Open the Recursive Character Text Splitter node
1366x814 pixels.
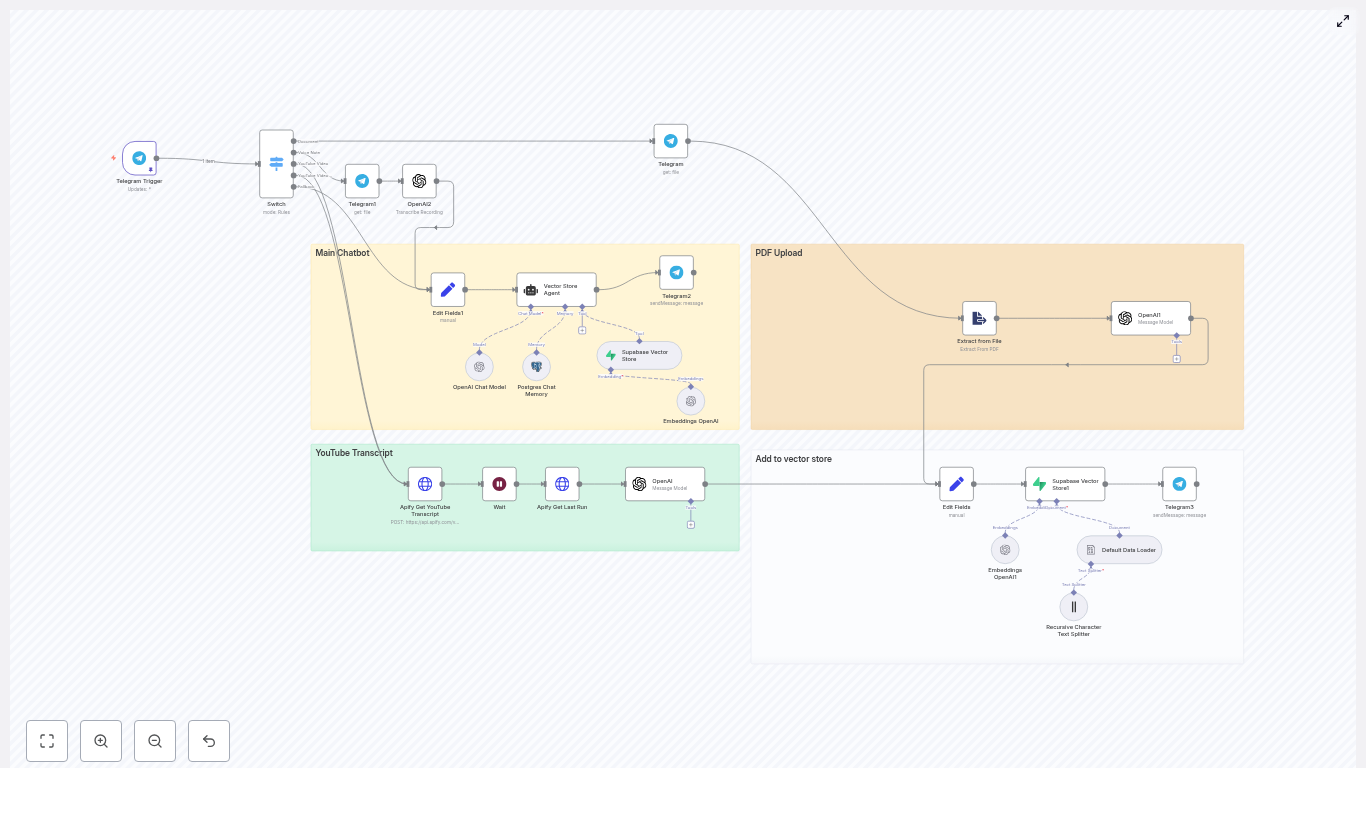(x=1073, y=606)
